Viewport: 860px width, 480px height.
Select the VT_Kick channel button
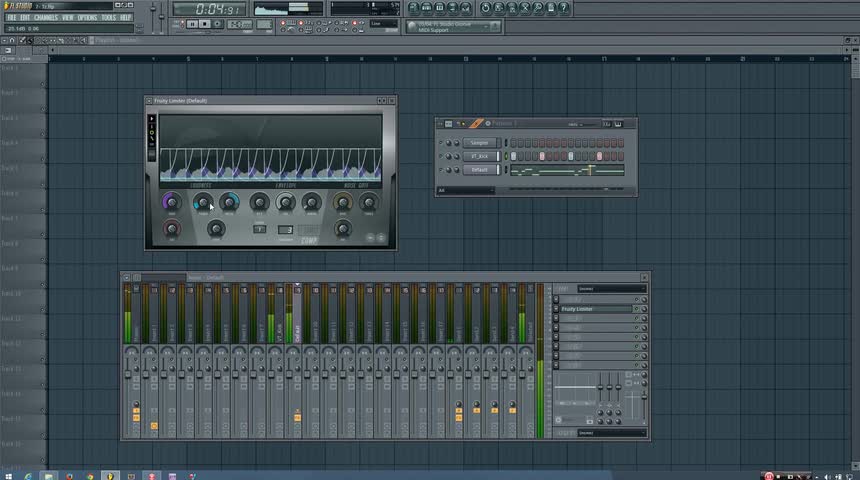pyautogui.click(x=480, y=156)
